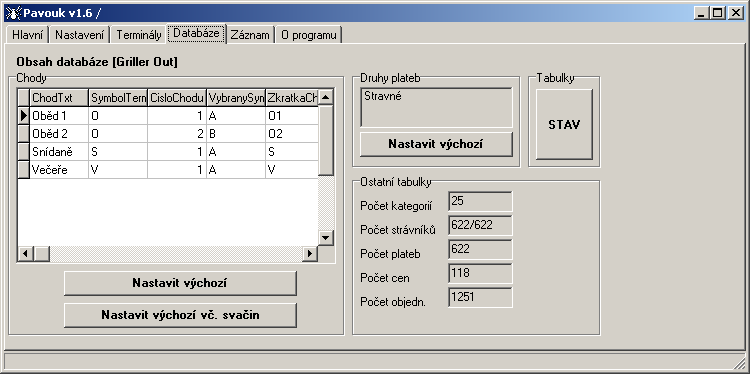Click the Počet kategorií field showing 25

click(480, 201)
